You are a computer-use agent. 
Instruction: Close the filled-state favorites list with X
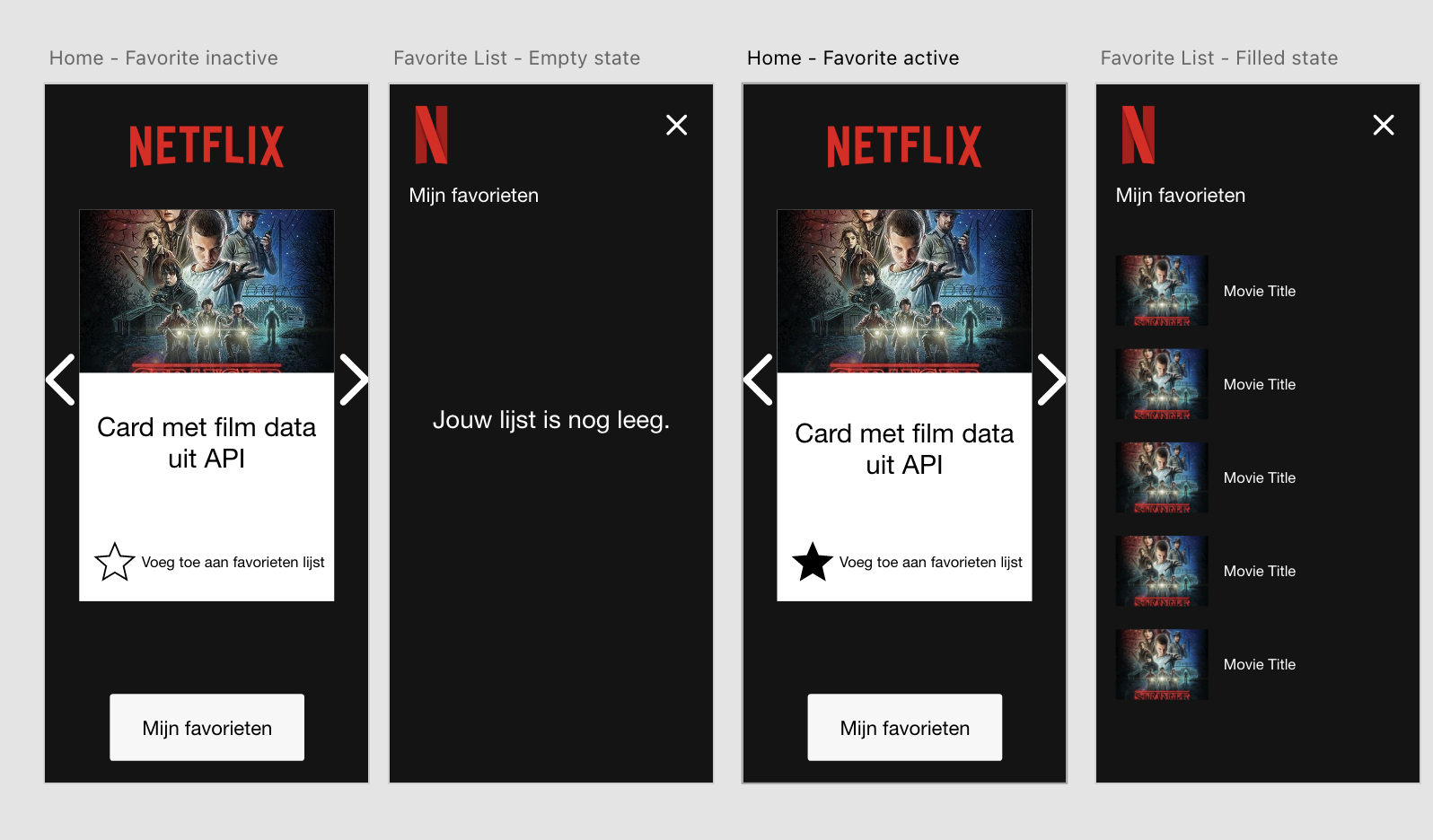coord(1384,125)
